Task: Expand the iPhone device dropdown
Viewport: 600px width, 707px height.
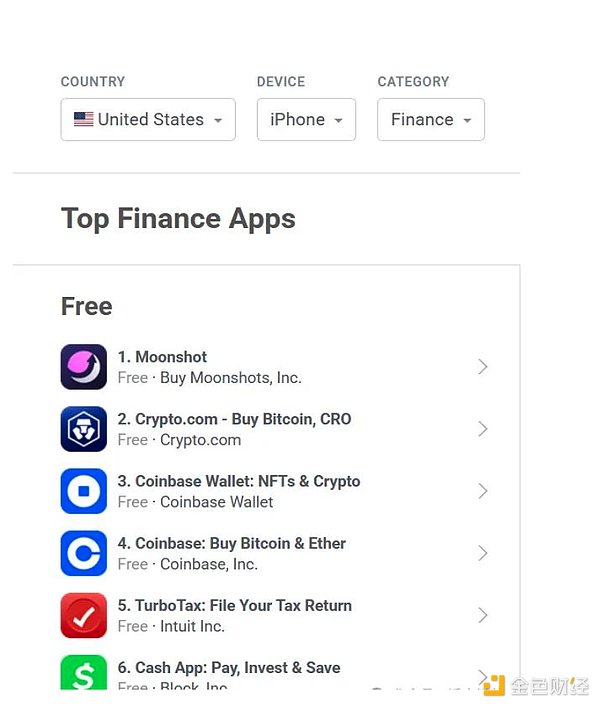Action: click(x=307, y=119)
